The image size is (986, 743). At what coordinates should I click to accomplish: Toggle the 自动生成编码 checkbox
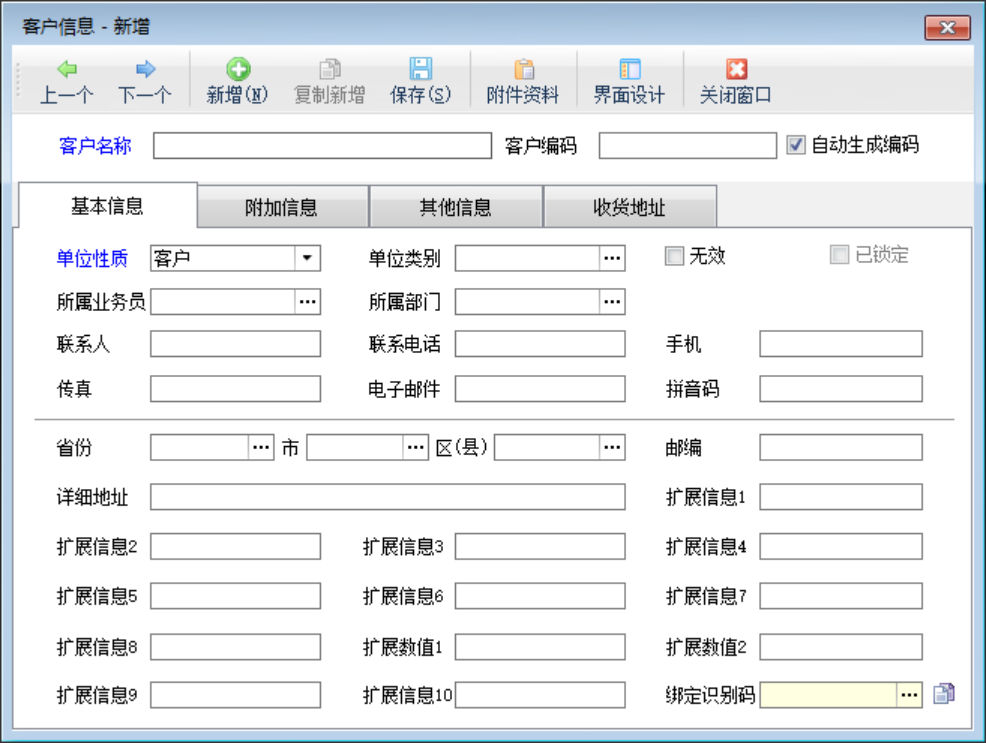pos(796,145)
